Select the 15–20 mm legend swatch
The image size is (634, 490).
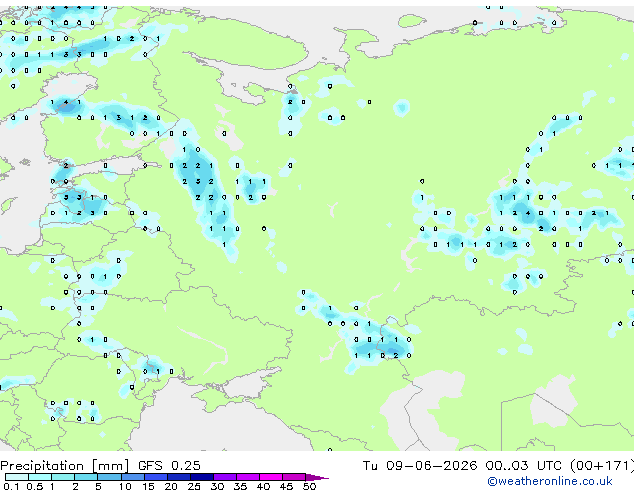point(155,477)
